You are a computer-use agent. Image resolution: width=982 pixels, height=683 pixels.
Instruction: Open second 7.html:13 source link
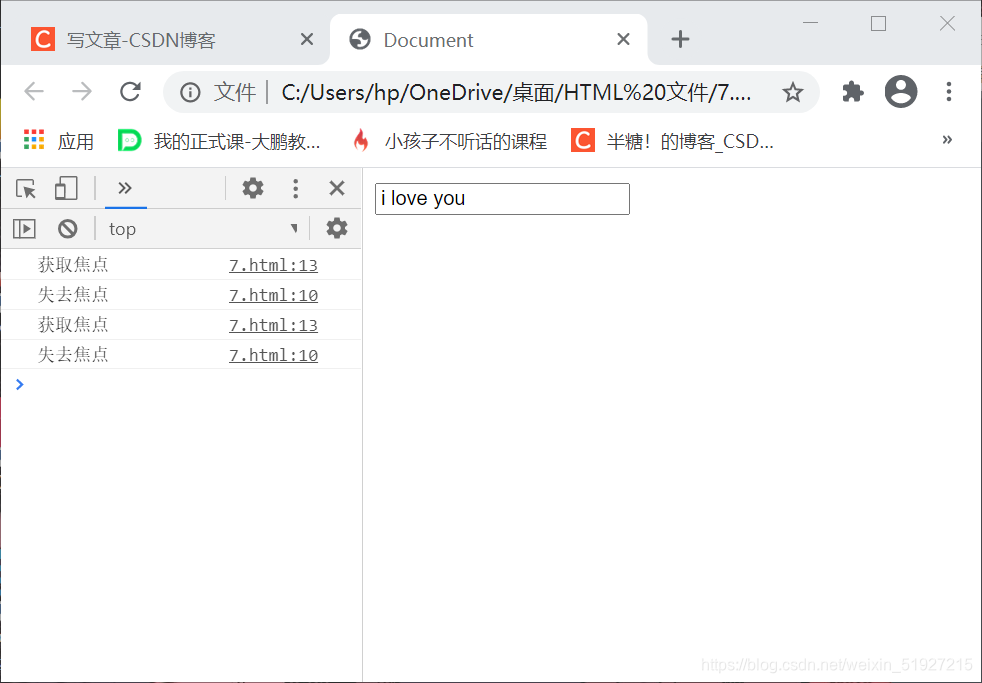[273, 326]
